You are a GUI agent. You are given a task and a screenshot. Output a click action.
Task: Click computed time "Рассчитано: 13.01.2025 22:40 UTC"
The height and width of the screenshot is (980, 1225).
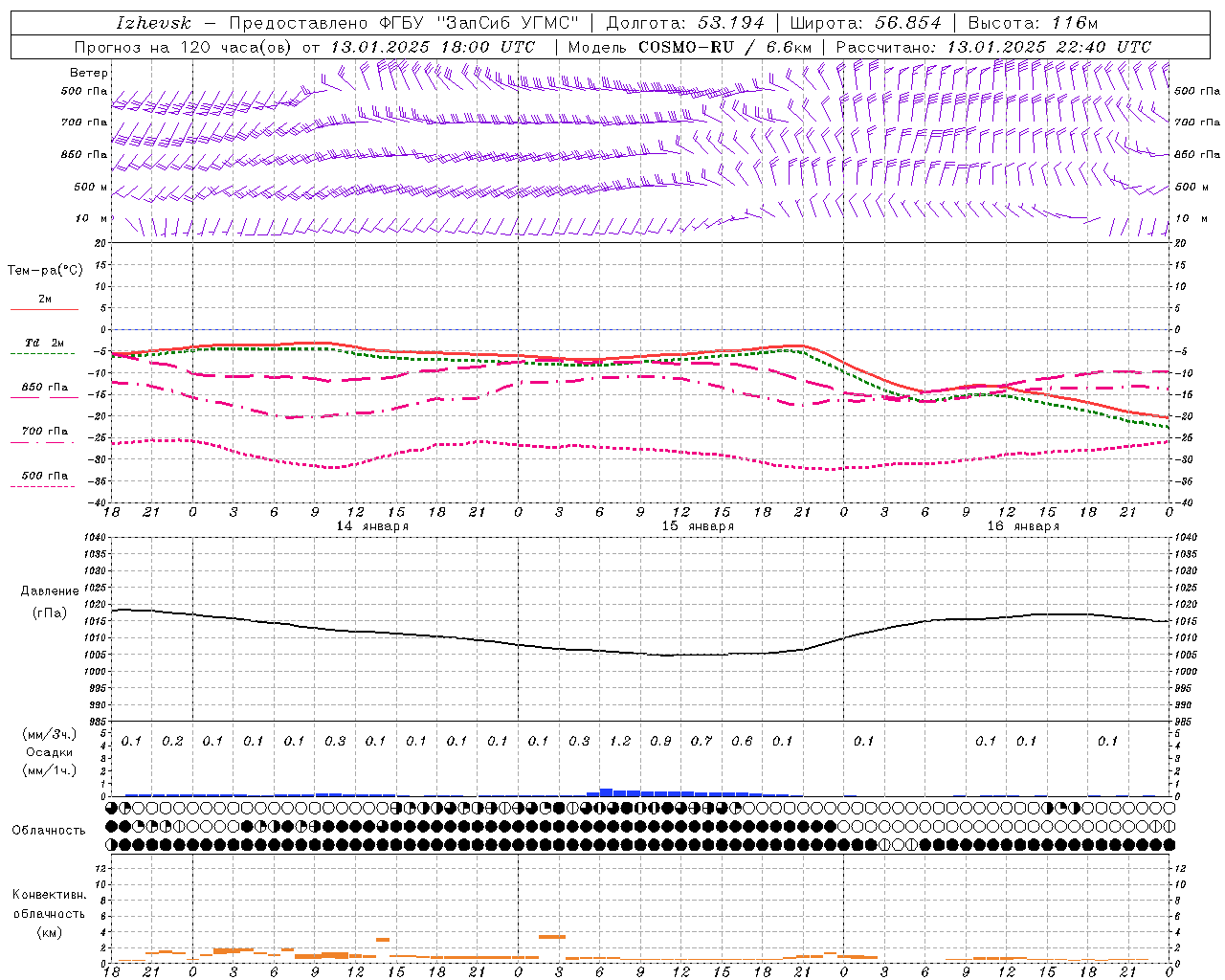point(993,47)
